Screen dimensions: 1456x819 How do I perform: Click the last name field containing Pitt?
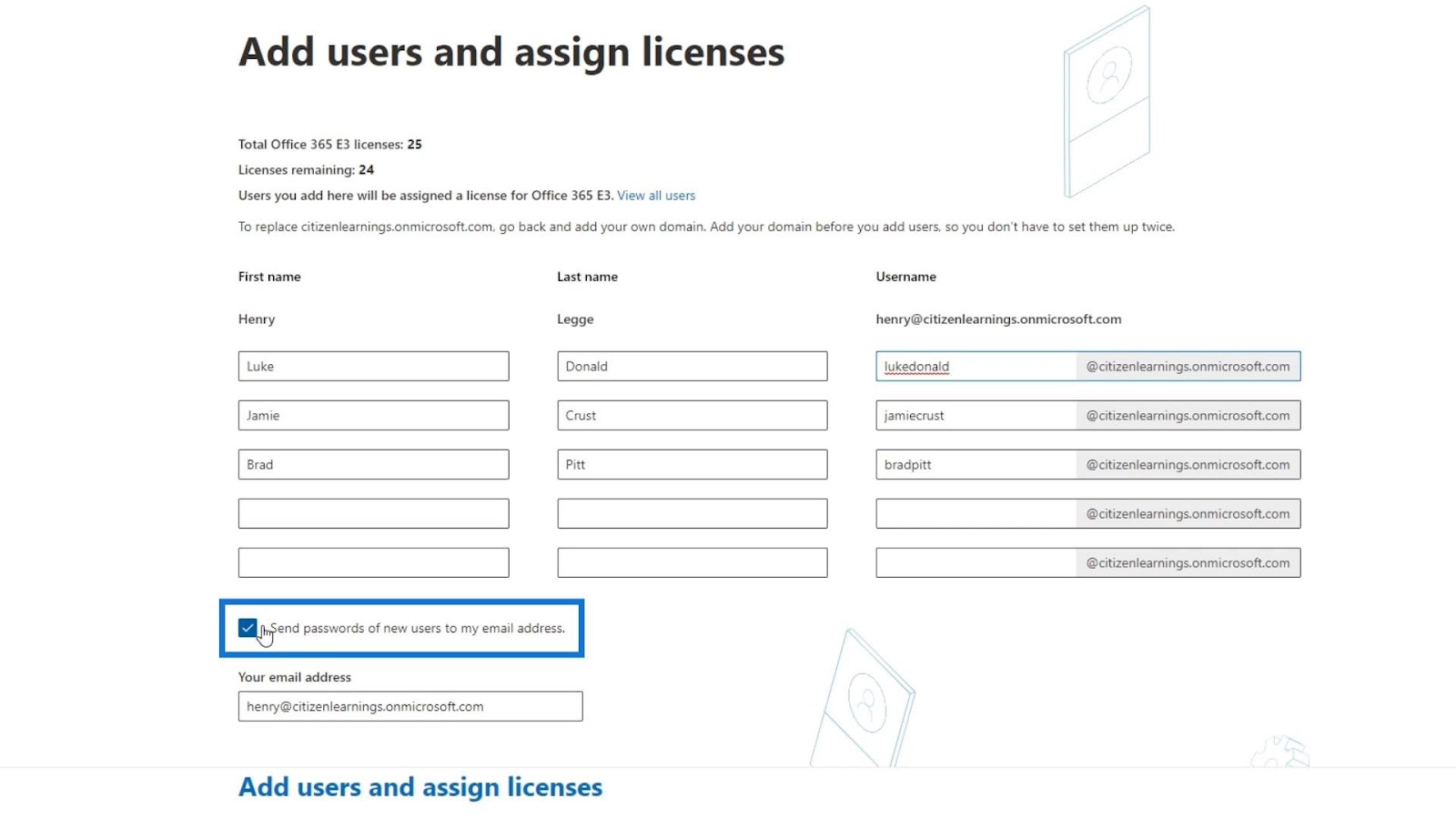coord(693,465)
